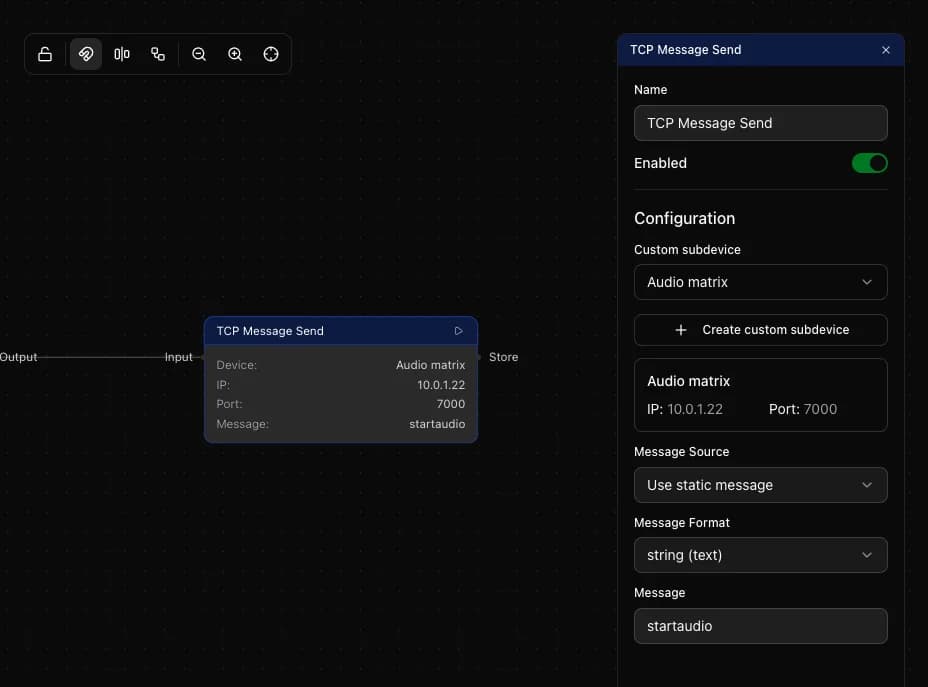Zoom in the canvas
This screenshot has height=687, width=928.
point(235,54)
